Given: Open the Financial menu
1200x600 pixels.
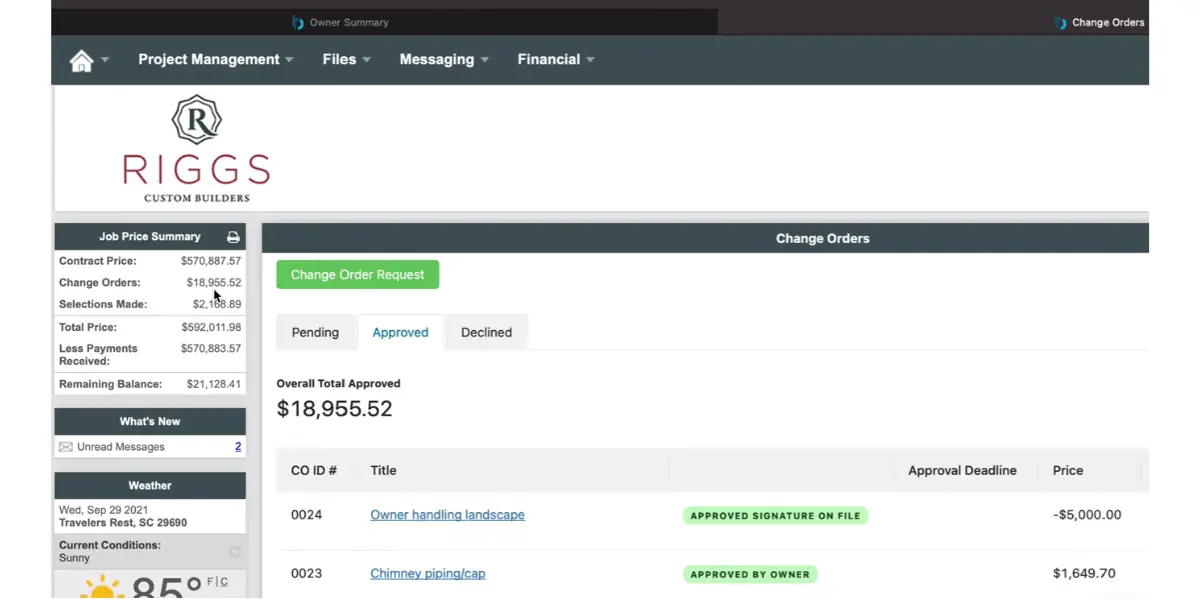Looking at the screenshot, I should click(555, 60).
